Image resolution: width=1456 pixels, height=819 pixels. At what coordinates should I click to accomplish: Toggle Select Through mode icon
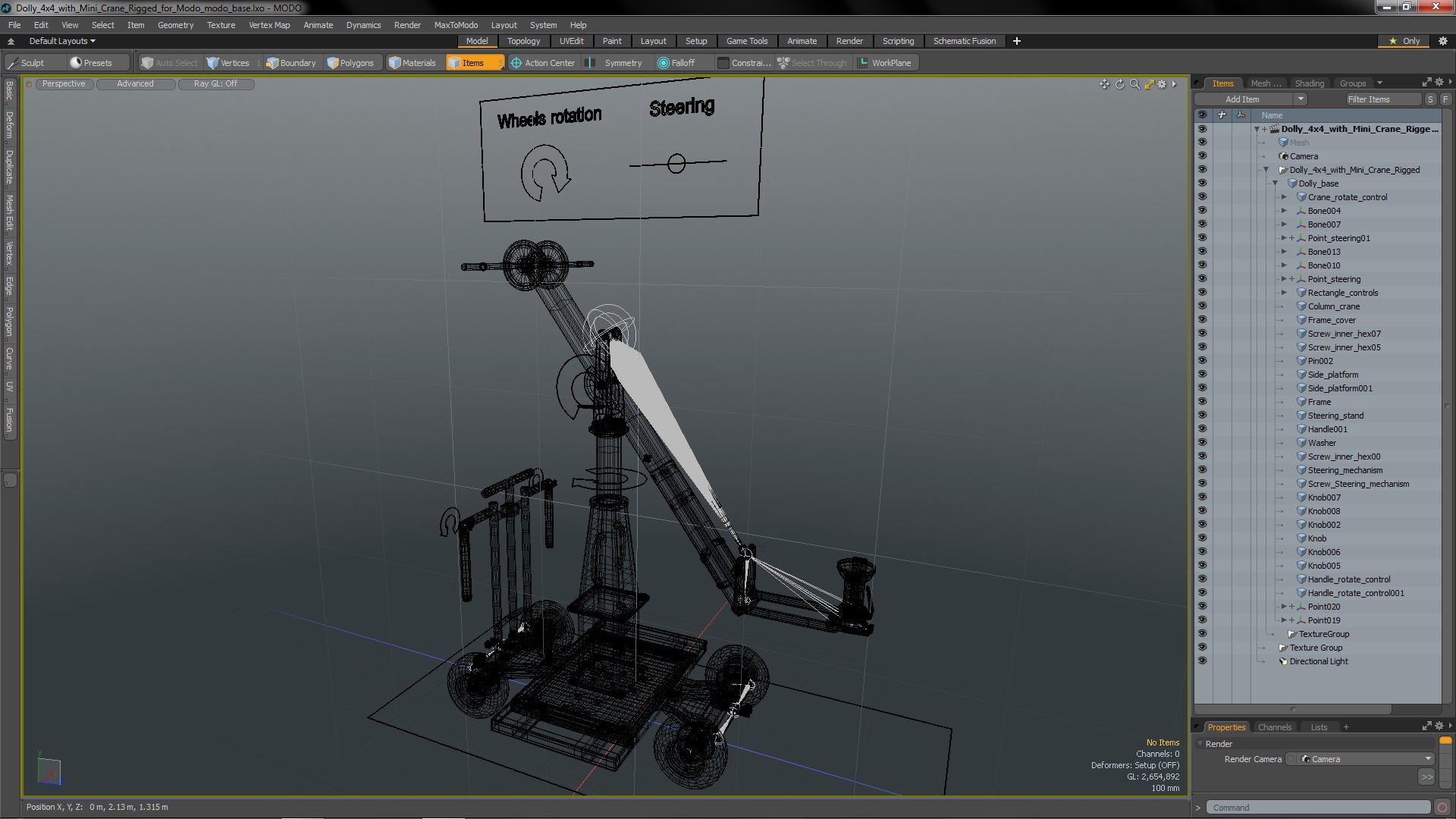783,62
